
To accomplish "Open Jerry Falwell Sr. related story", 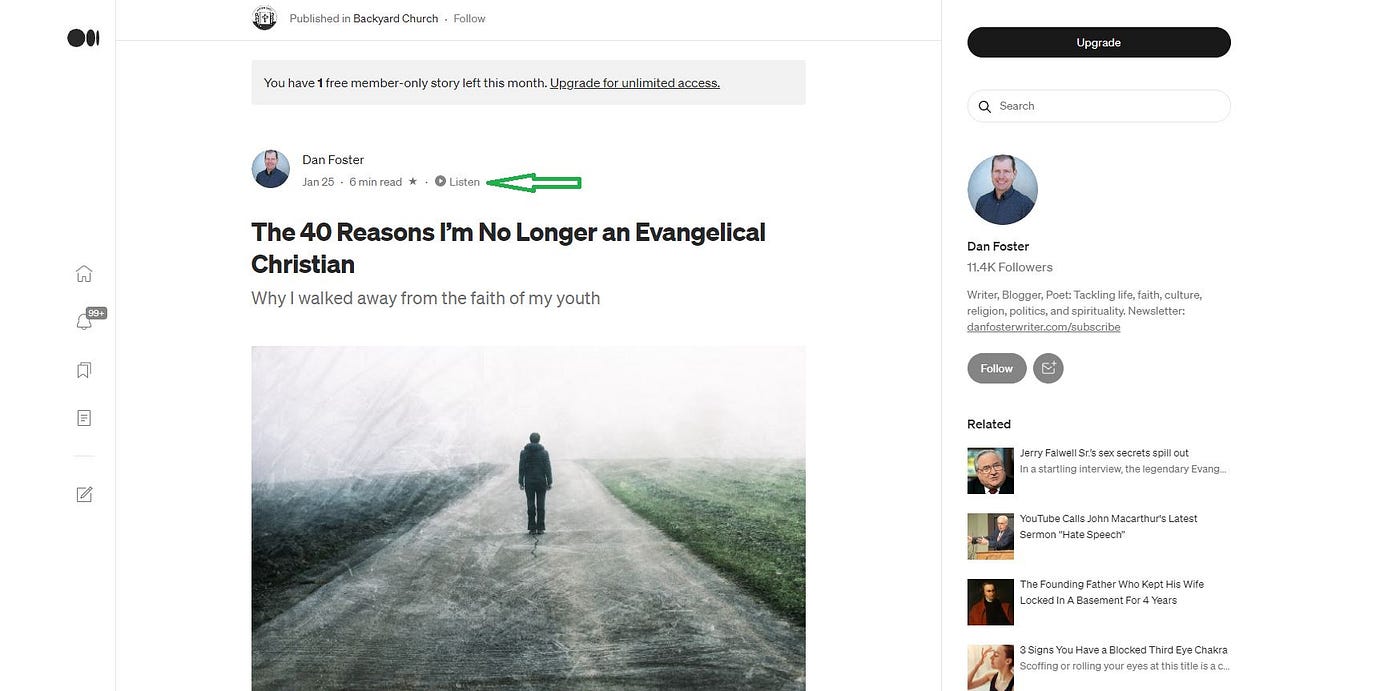I will 1104,453.
